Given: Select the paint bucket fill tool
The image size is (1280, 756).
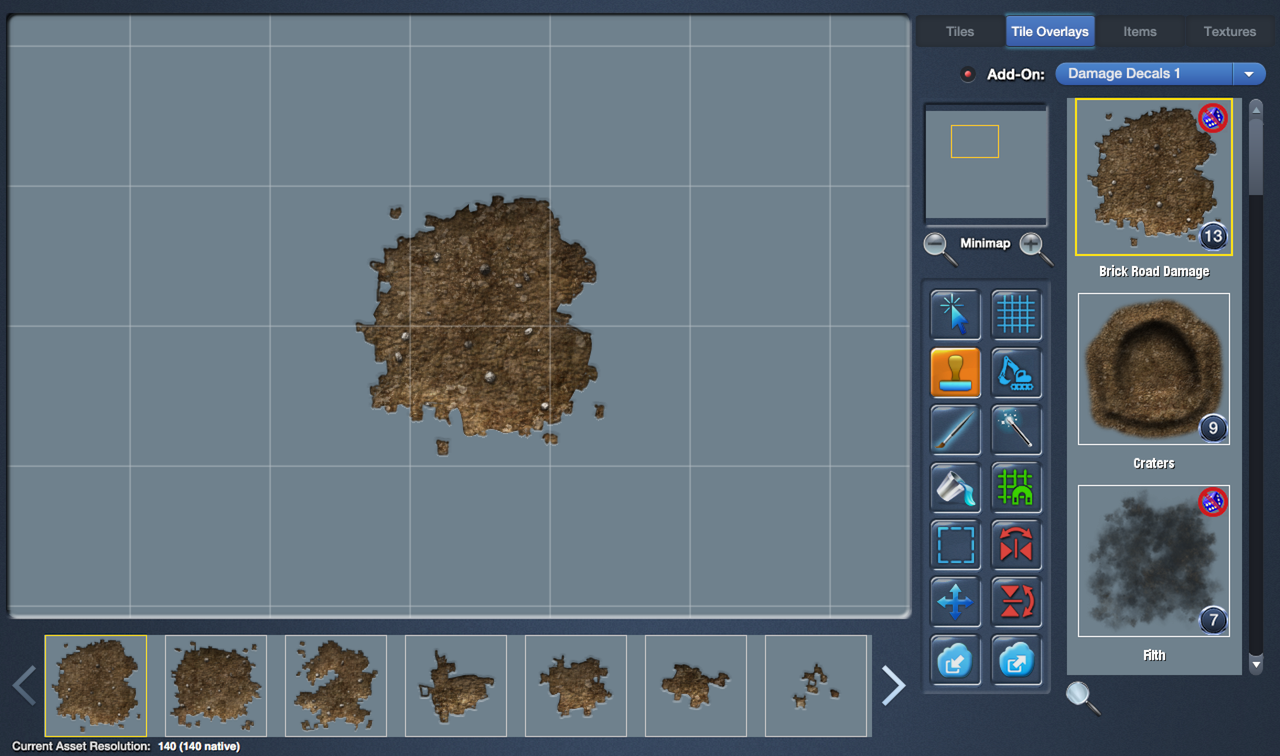Looking at the screenshot, I should pyautogui.click(x=955, y=488).
